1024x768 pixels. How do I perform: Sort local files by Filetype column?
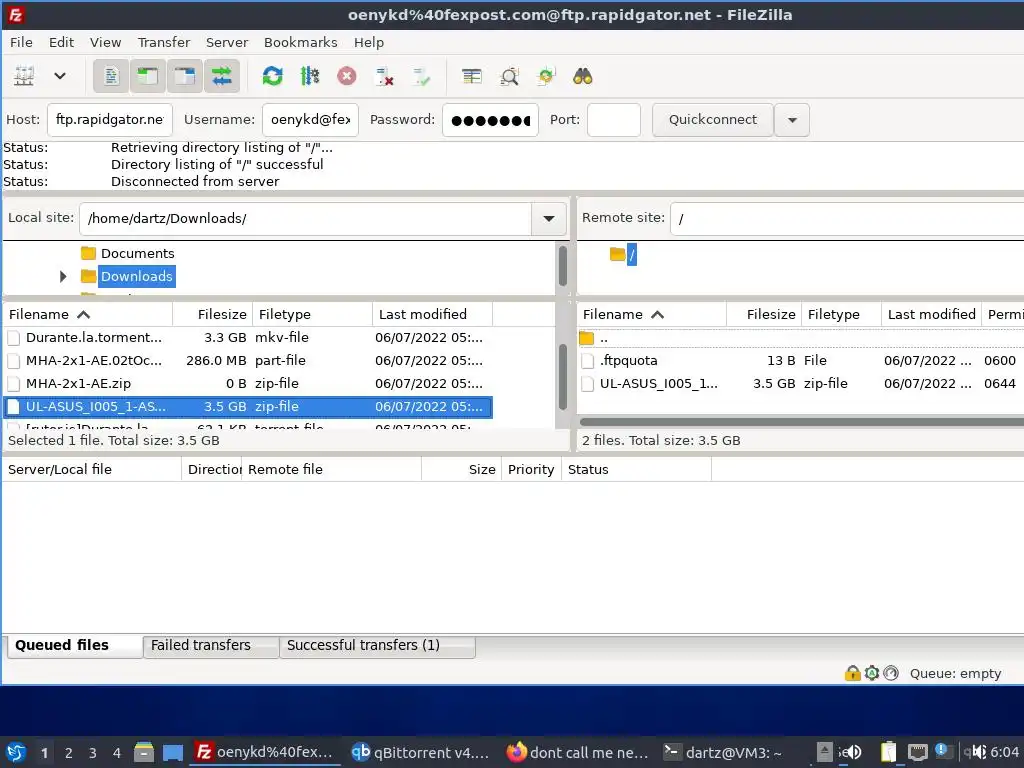tap(311, 315)
